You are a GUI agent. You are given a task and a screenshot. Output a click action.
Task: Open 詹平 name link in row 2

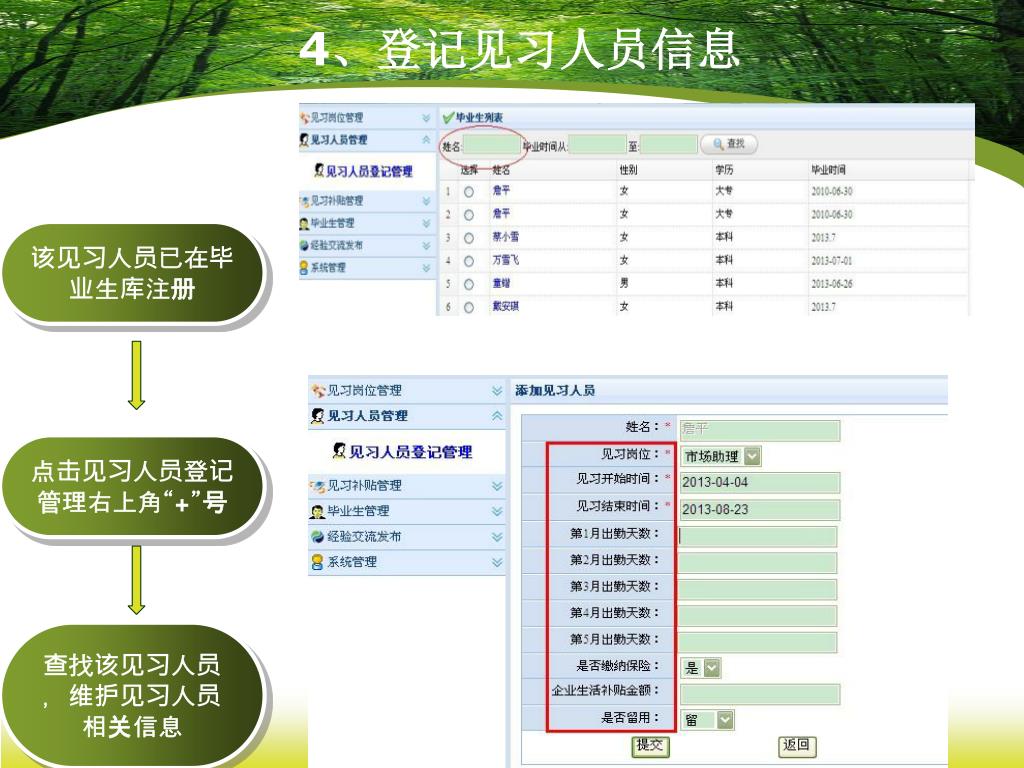(502, 214)
